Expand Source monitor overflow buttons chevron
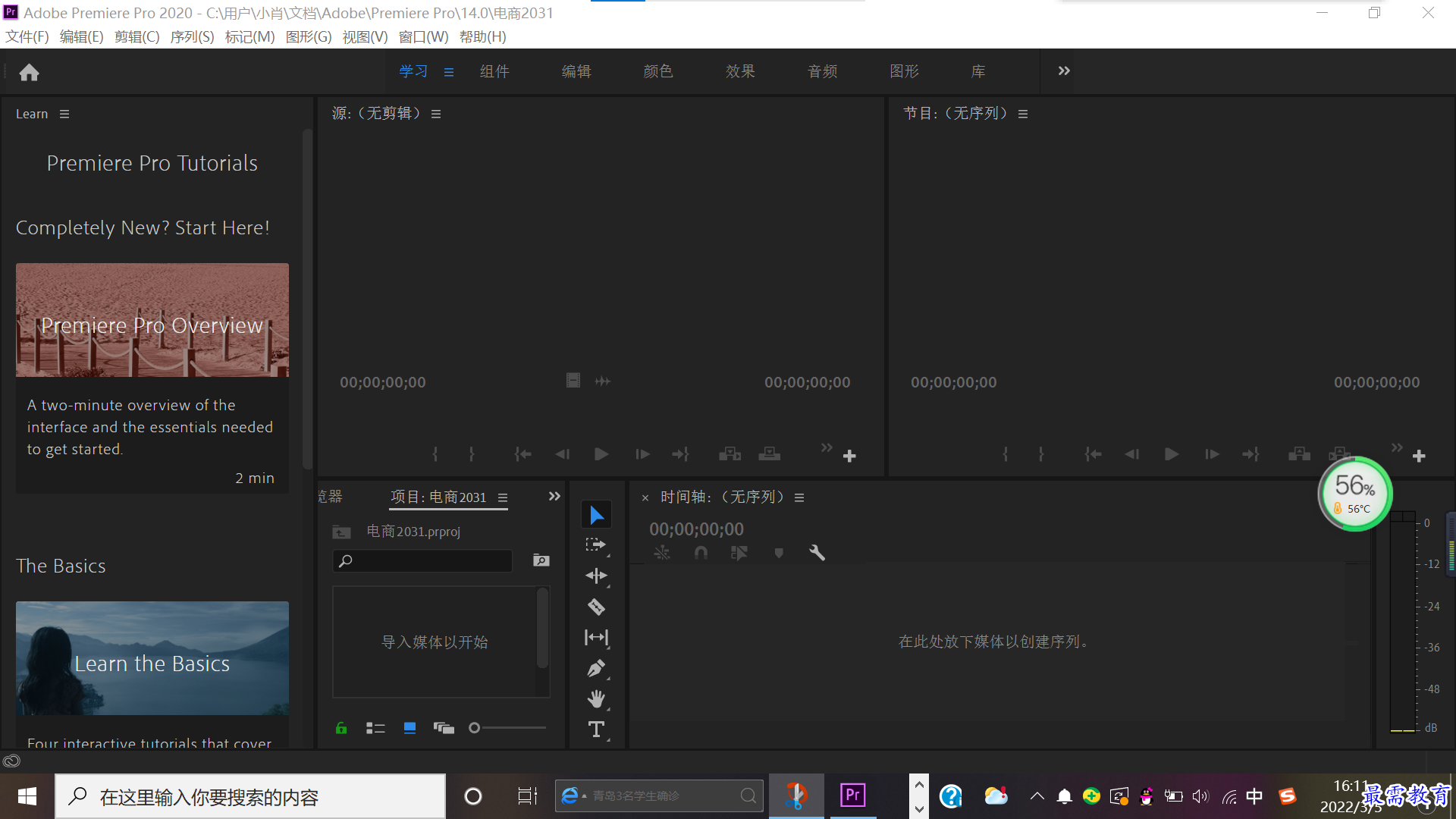The height and width of the screenshot is (819, 1456). [827, 447]
